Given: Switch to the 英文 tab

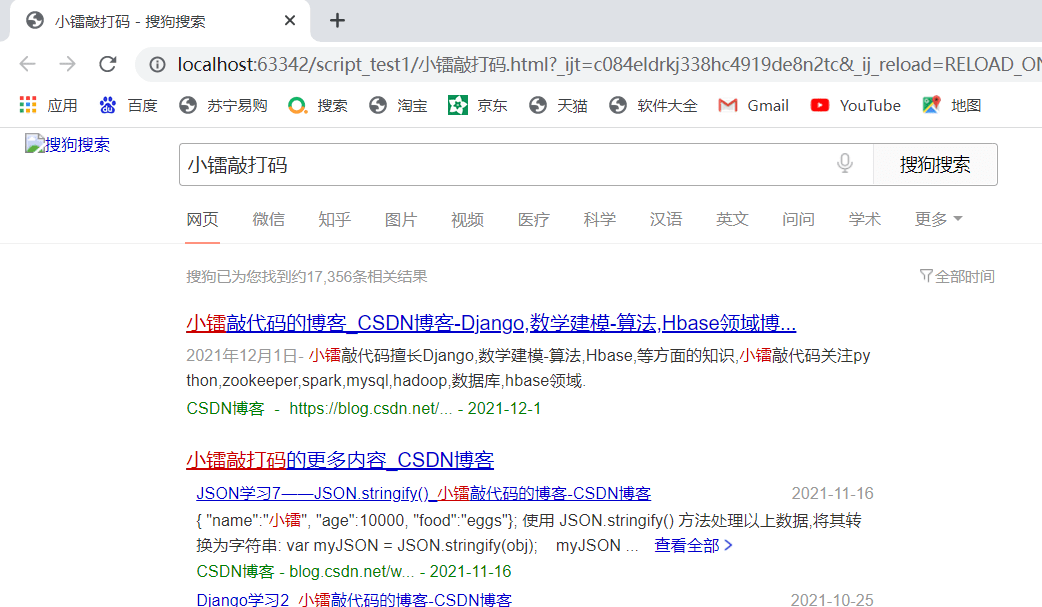Looking at the screenshot, I should (732, 219).
